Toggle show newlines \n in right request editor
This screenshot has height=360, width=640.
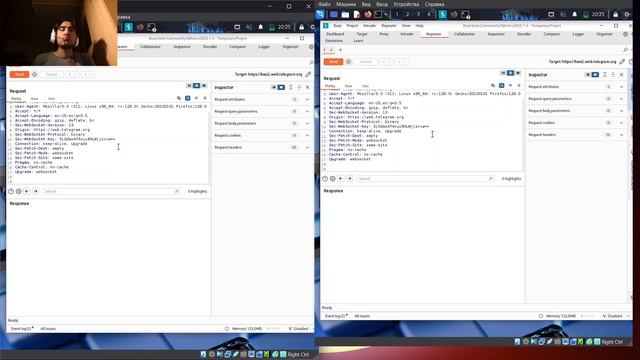tap(510, 86)
